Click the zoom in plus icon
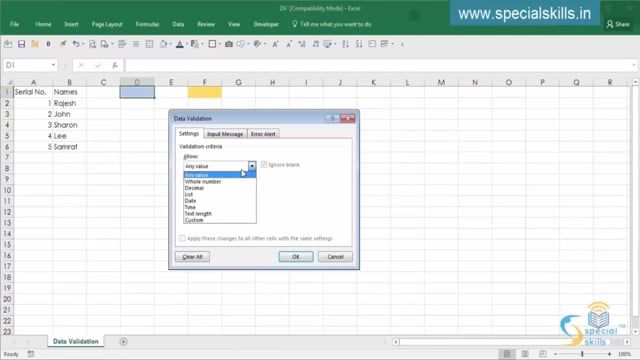 609,354
